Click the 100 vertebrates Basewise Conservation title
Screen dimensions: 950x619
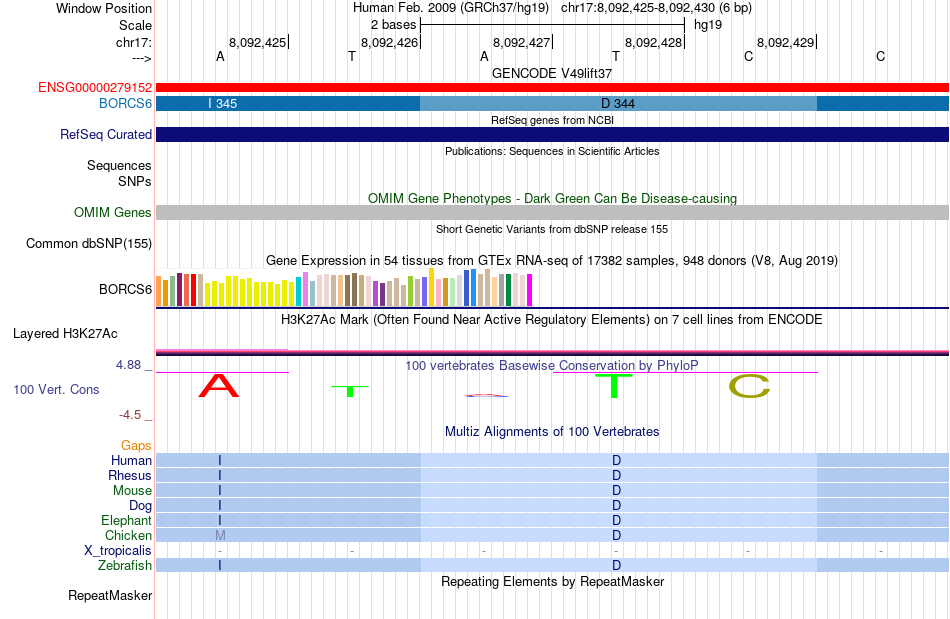coord(551,365)
